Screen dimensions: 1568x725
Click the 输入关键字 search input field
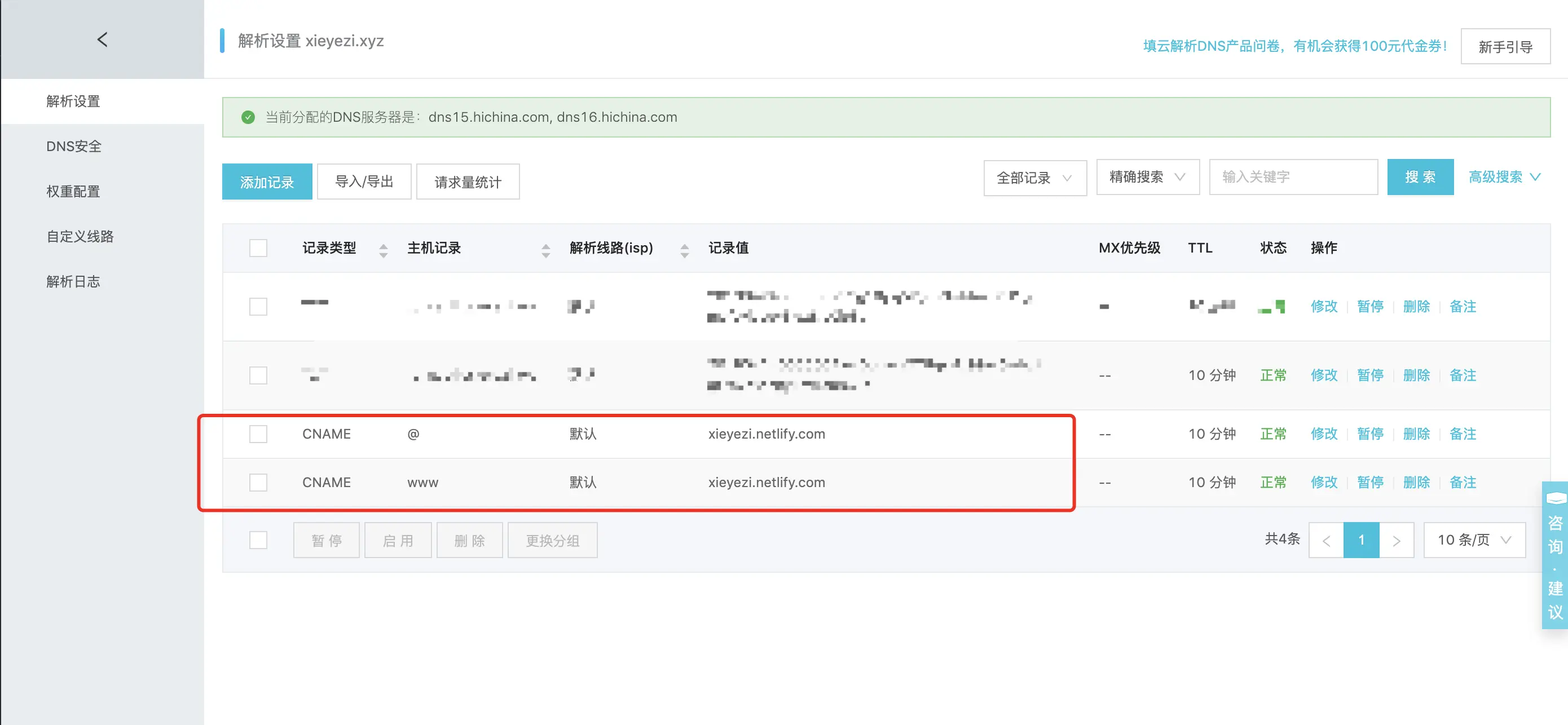point(1293,177)
